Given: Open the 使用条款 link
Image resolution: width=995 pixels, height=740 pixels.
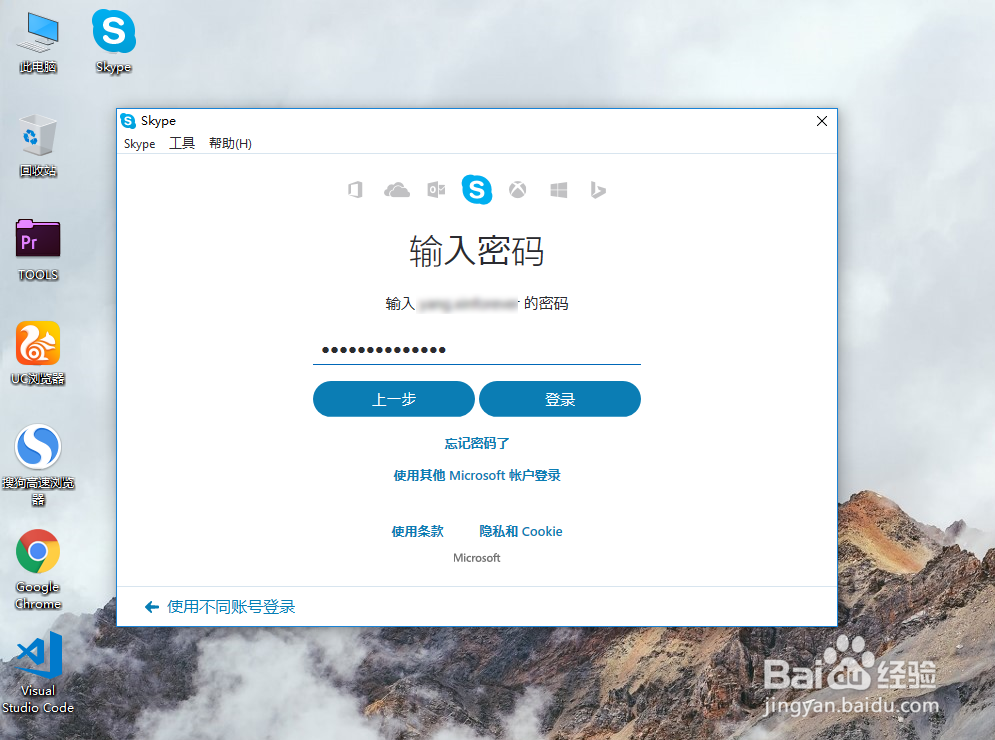Looking at the screenshot, I should [417, 531].
